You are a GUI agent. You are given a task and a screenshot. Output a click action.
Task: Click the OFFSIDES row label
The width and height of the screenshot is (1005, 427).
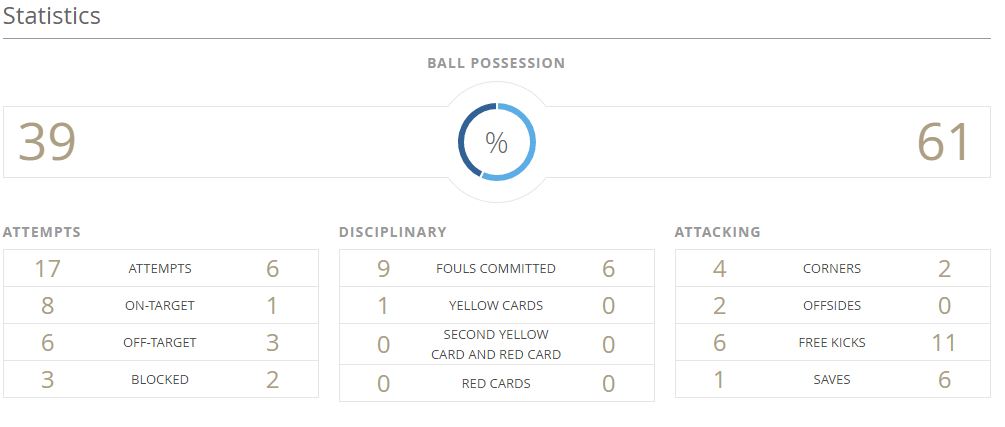coord(832,306)
